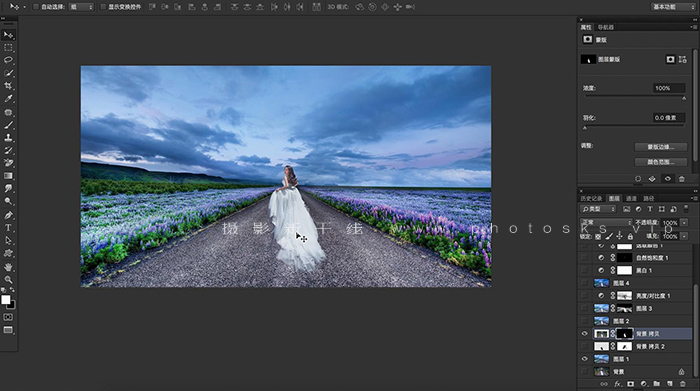Viewport: 700px width, 391px height.
Task: Select the Hand tool
Action: (x=8, y=267)
